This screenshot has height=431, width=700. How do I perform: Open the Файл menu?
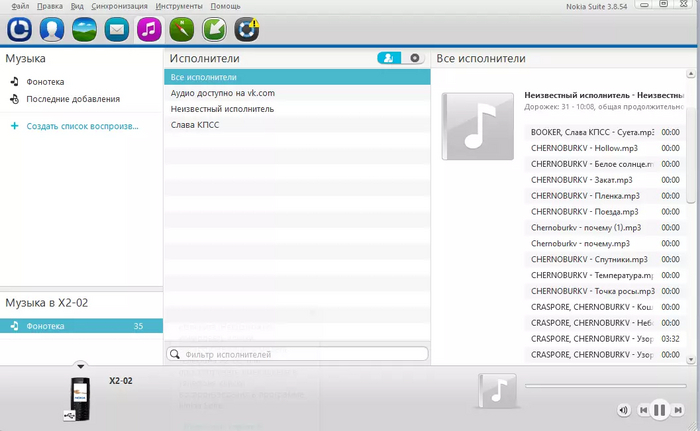tap(20, 6)
